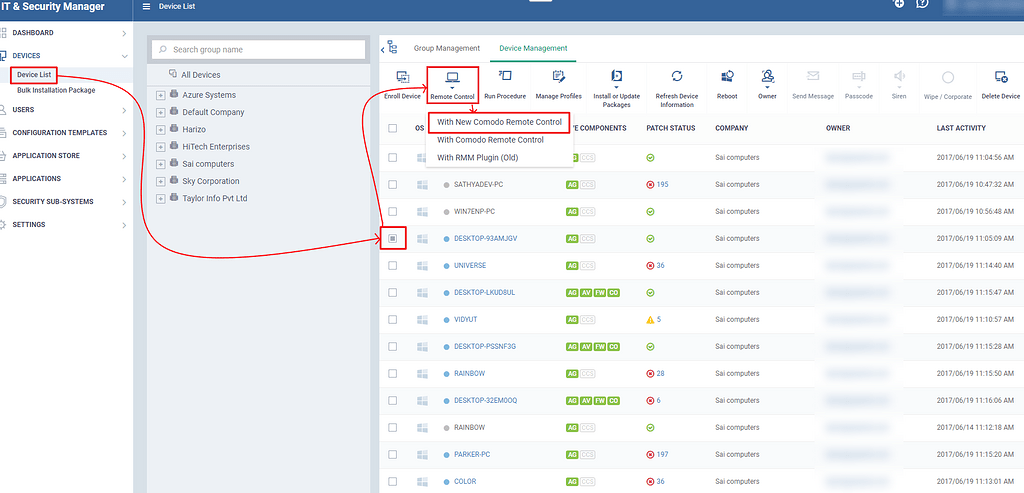Viewport: 1024px width, 493px height.
Task: Open the PARKER-PC device link
Action: (x=472, y=454)
